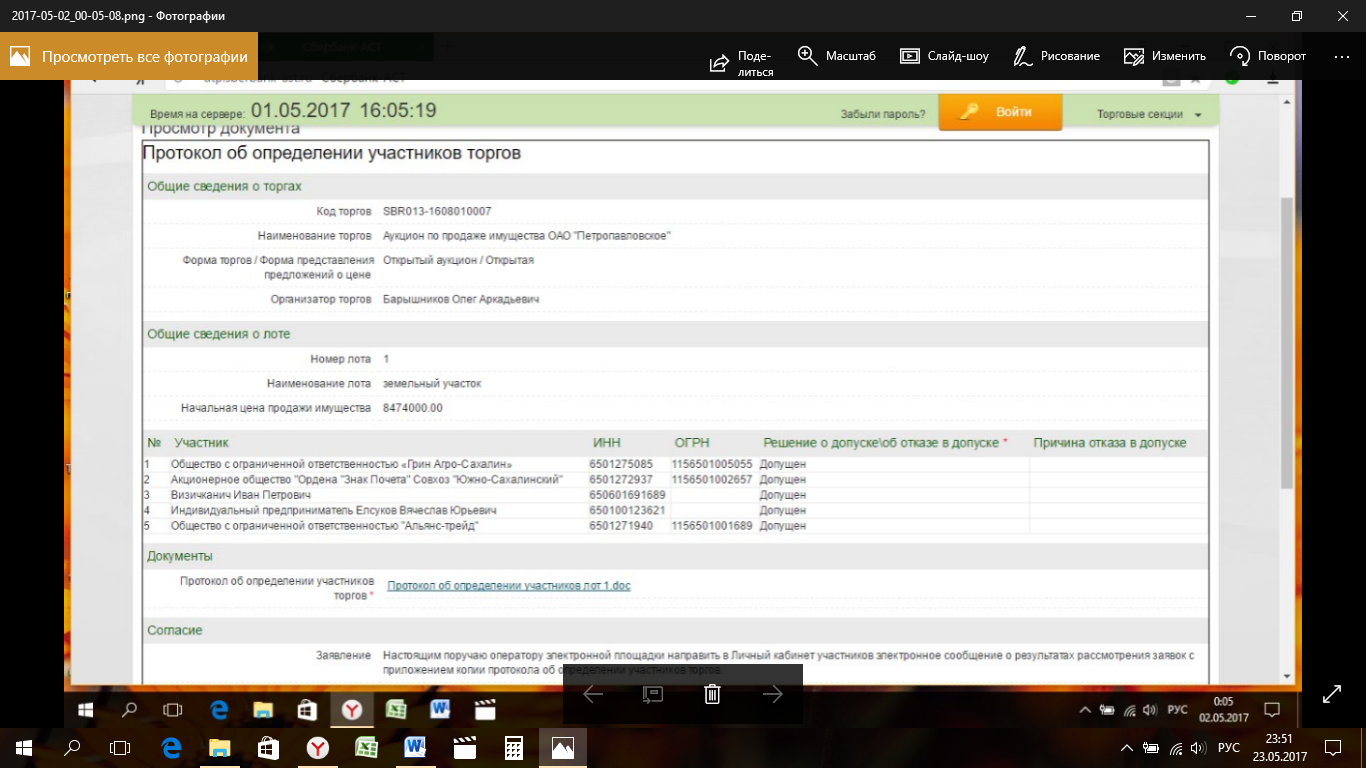Enter full screen with diagonal arrows icon
The height and width of the screenshot is (768, 1366).
1332,694
